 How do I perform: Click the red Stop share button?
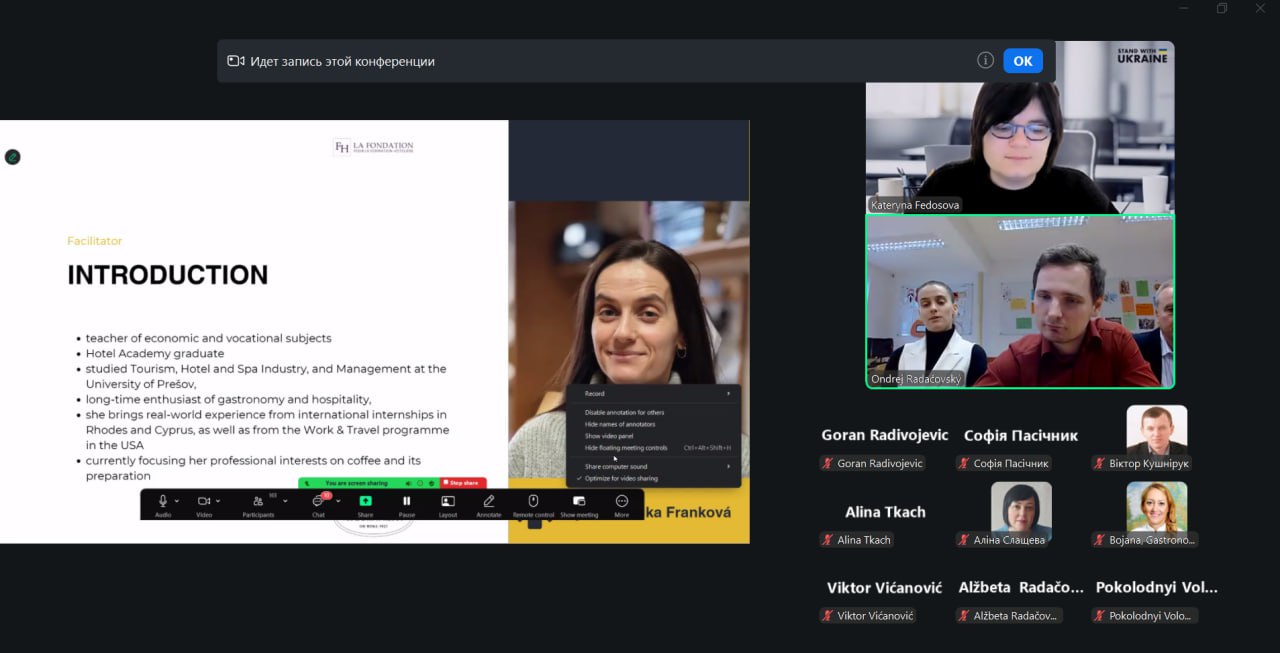pos(463,483)
